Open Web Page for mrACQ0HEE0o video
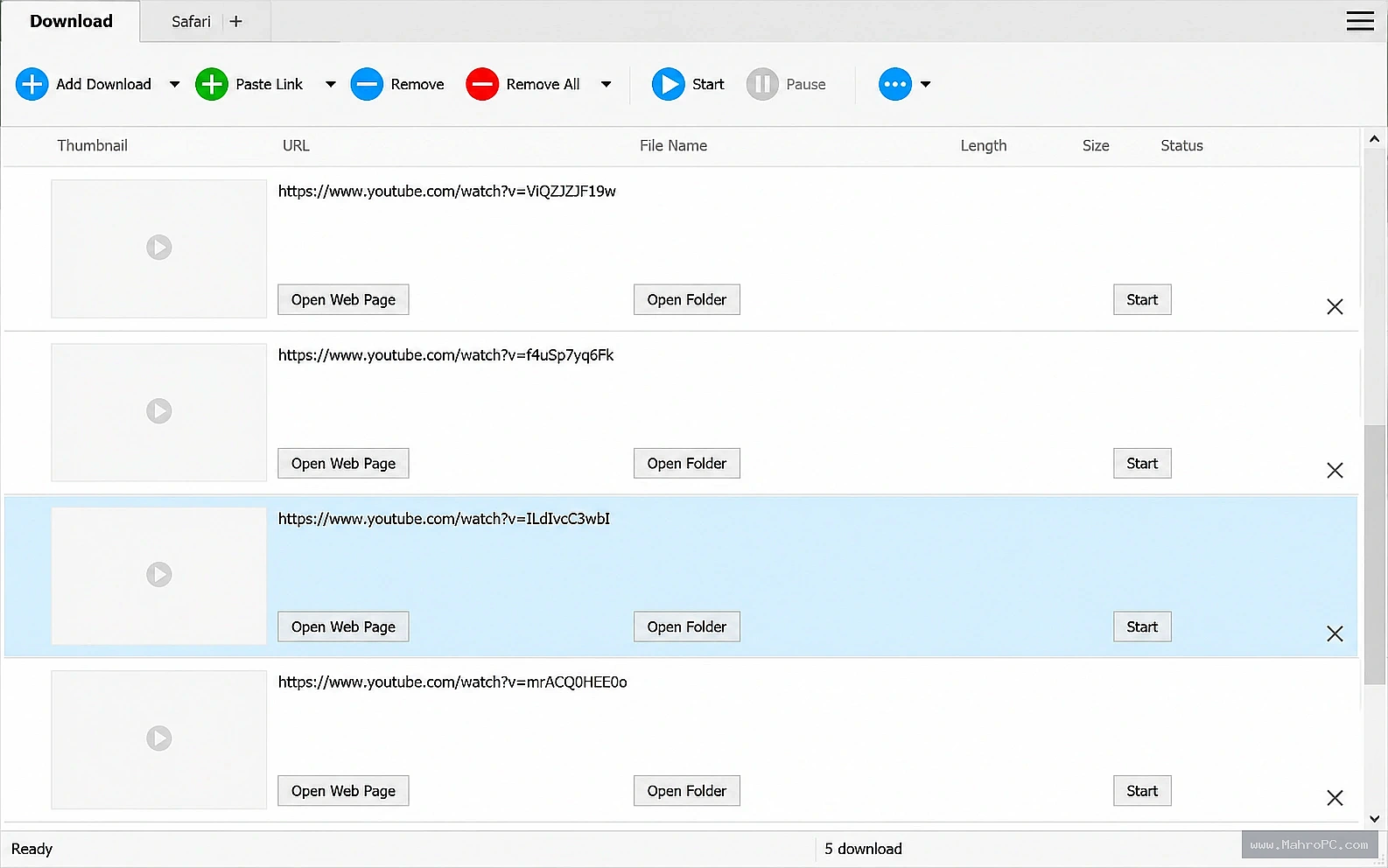The height and width of the screenshot is (868, 1388). click(x=343, y=791)
